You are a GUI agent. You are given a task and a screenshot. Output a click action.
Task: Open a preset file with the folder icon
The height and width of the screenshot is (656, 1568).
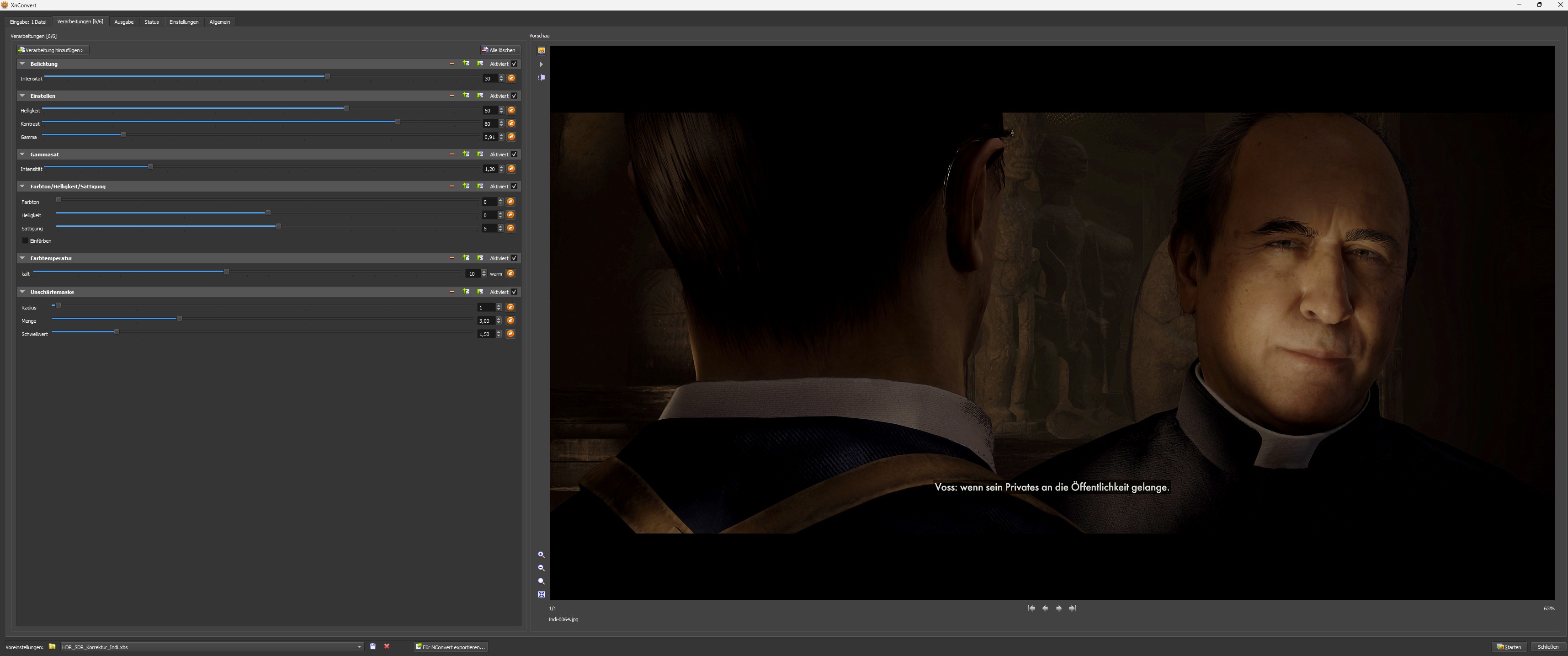click(x=53, y=647)
